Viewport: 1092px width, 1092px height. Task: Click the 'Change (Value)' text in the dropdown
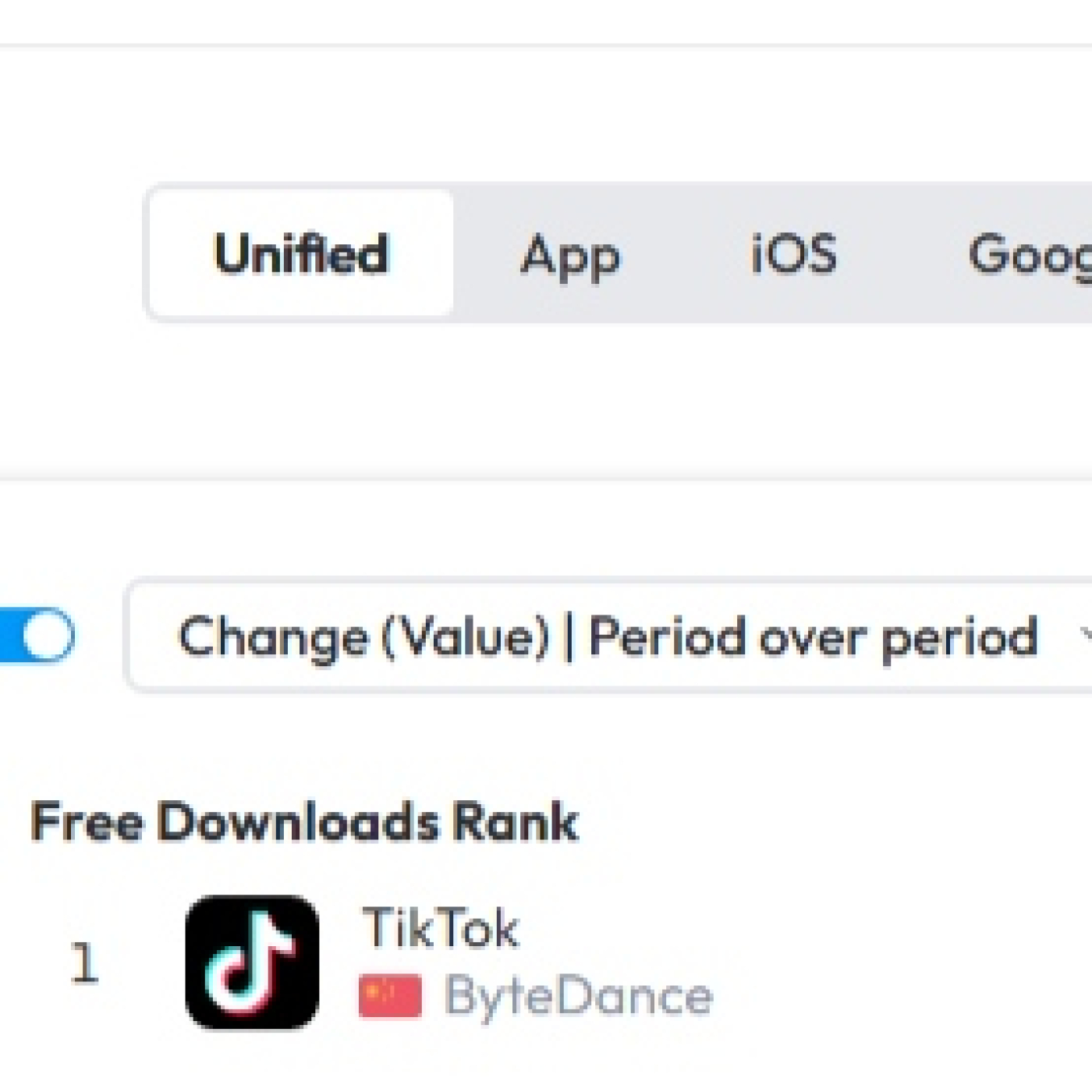pos(364,638)
